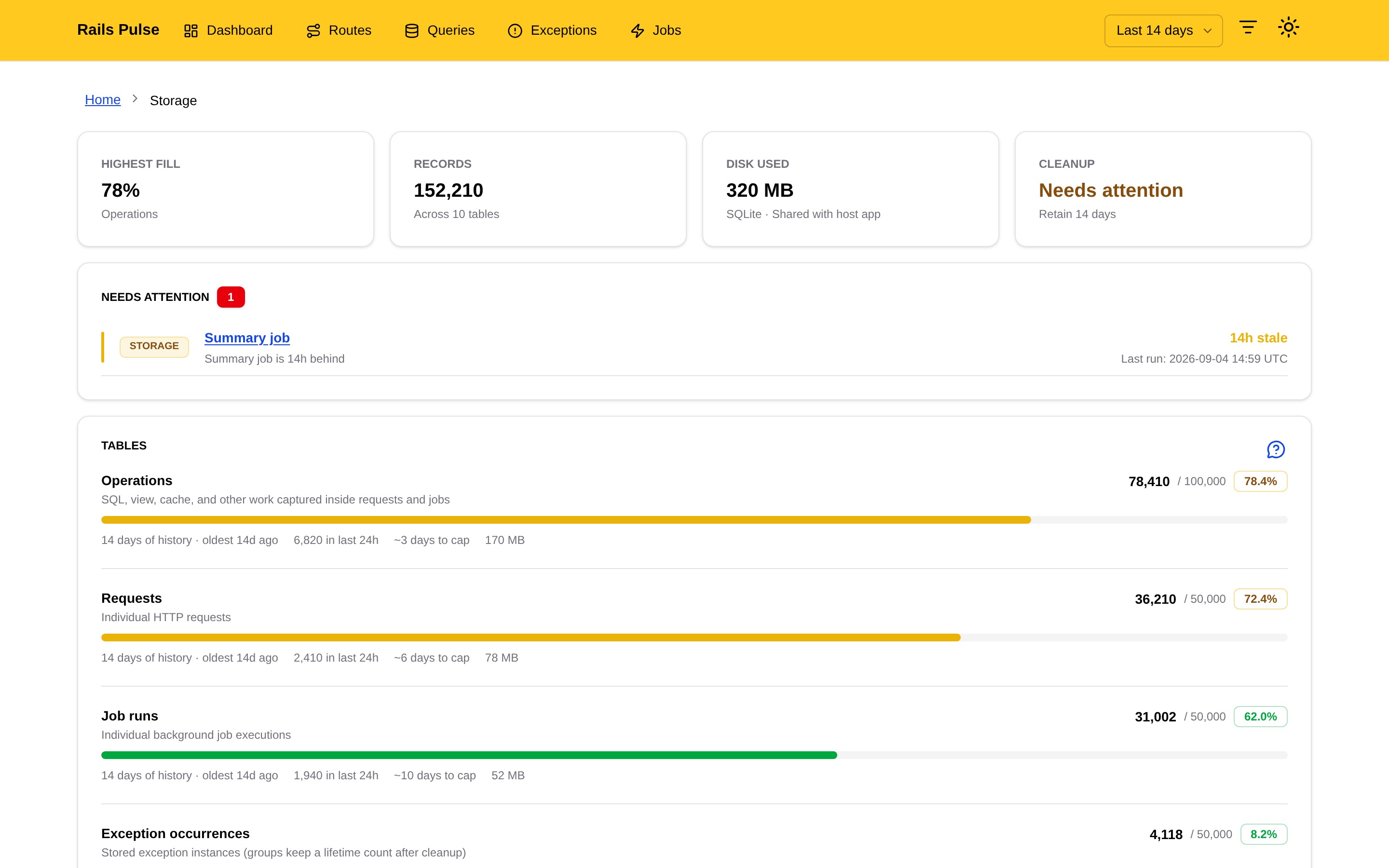Open the Tables help question icon

coord(1275,449)
